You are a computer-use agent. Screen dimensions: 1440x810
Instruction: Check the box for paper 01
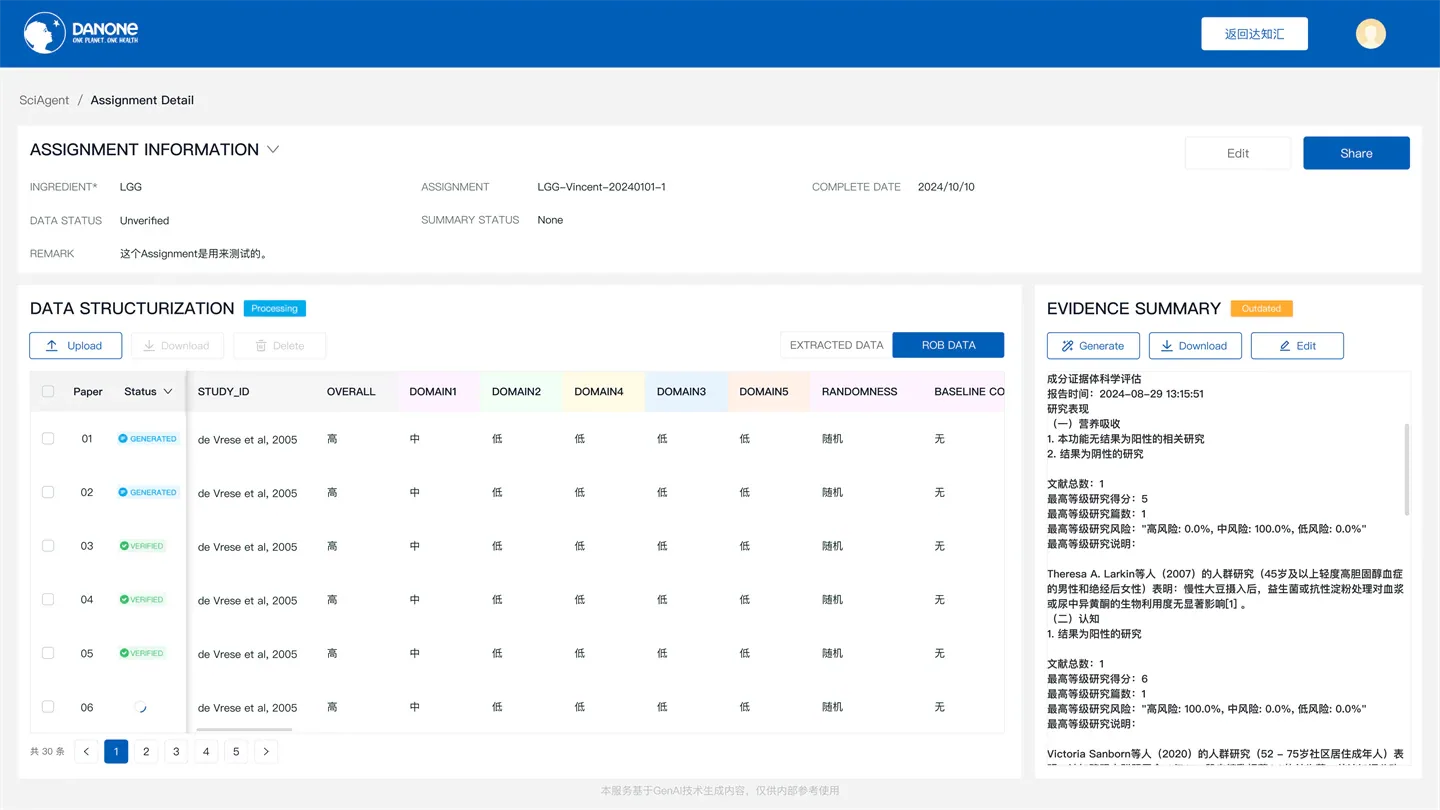pyautogui.click(x=48, y=438)
